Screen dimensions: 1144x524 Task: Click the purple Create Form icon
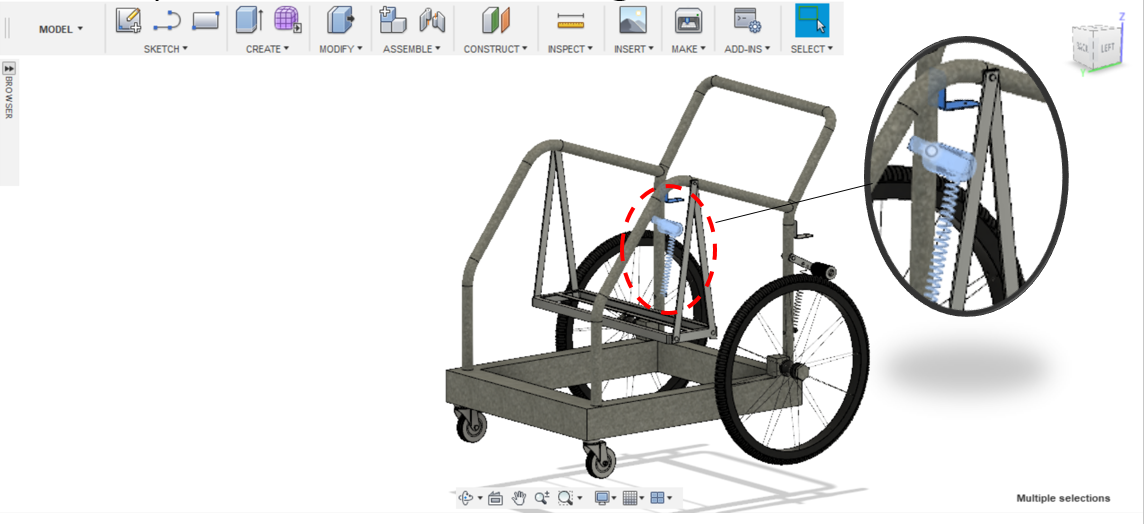click(287, 20)
